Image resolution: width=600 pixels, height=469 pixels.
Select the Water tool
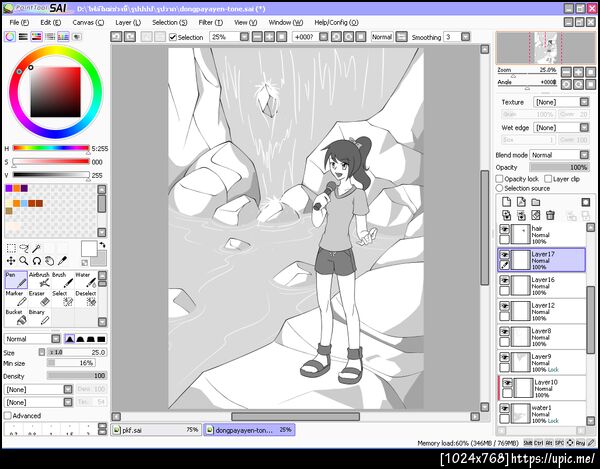click(x=86, y=280)
